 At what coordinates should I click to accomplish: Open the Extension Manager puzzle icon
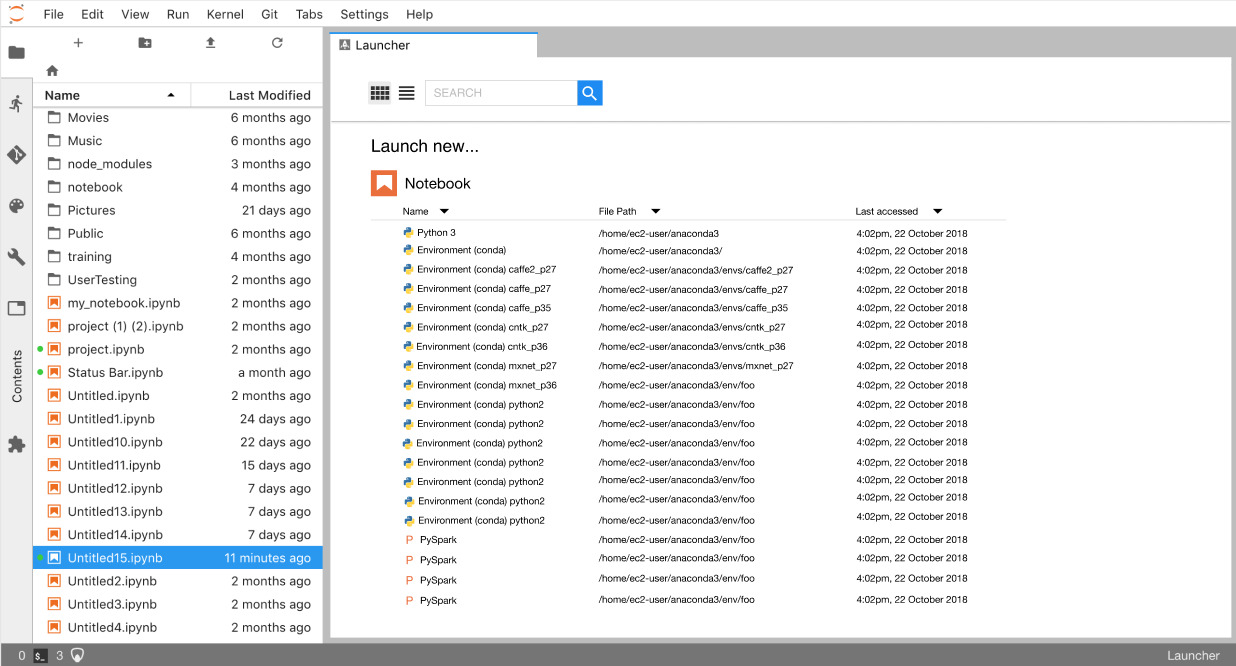[x=16, y=444]
